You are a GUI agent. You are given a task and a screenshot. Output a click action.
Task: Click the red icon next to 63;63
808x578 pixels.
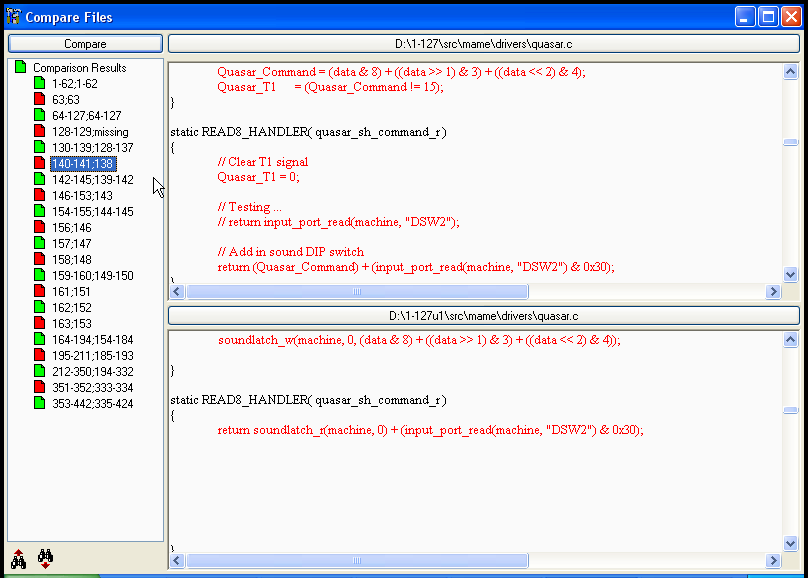point(40,100)
